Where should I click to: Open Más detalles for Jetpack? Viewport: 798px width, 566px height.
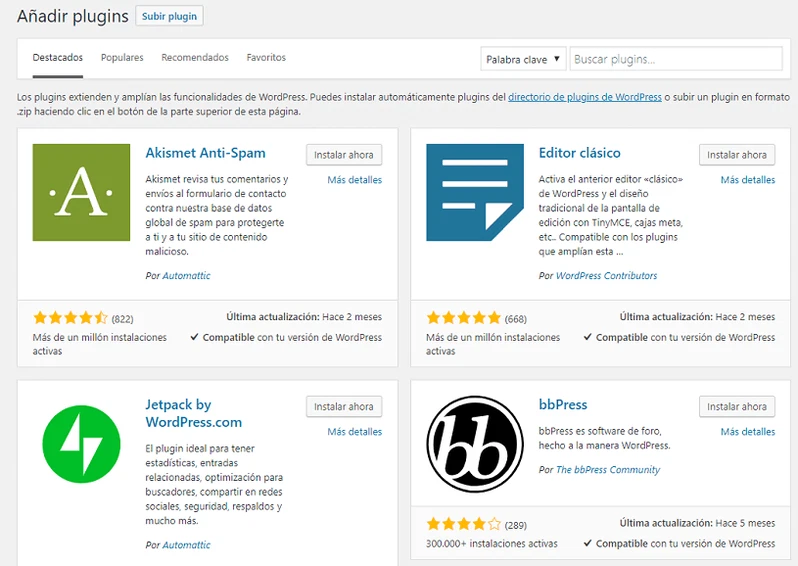(355, 432)
